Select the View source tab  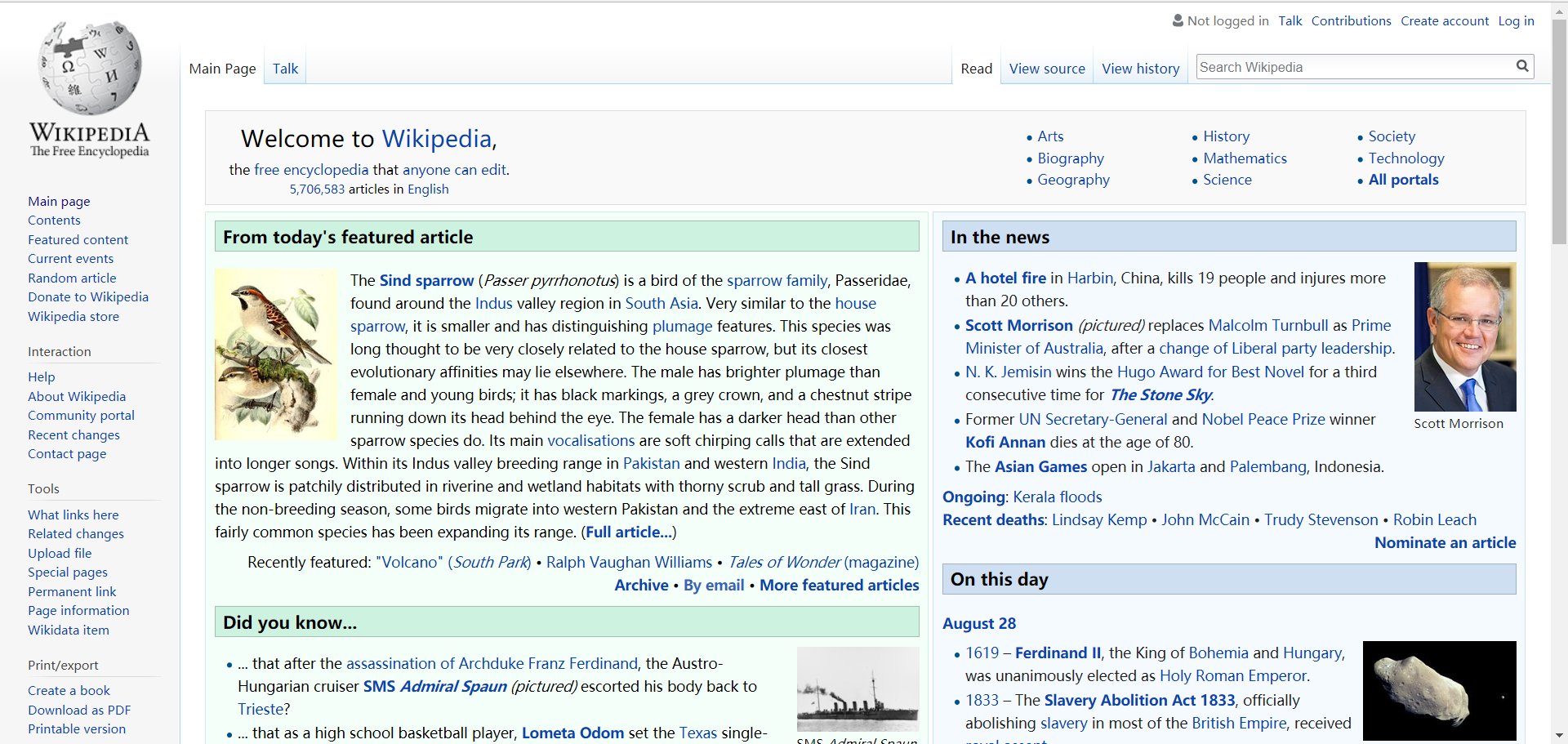pyautogui.click(x=1047, y=69)
